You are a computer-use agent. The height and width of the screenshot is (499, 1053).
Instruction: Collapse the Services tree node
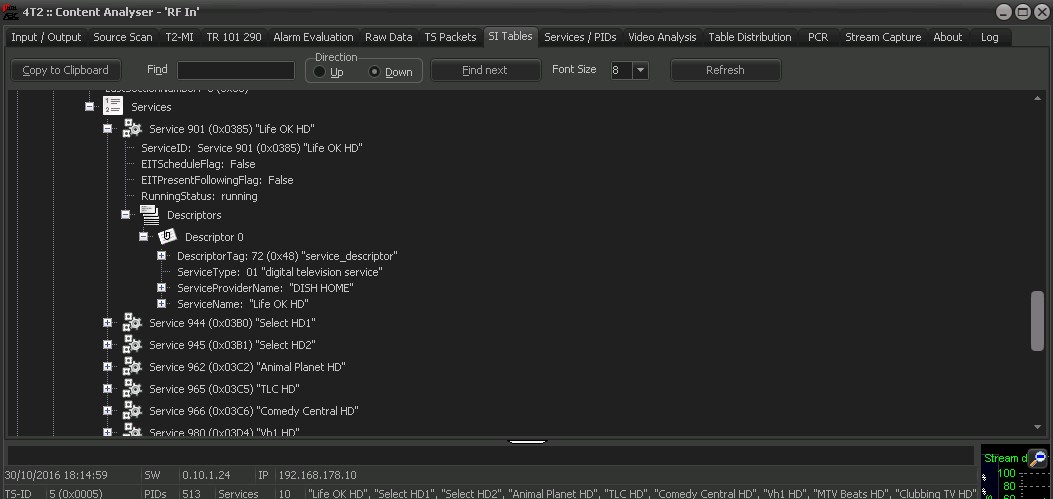coord(89,106)
